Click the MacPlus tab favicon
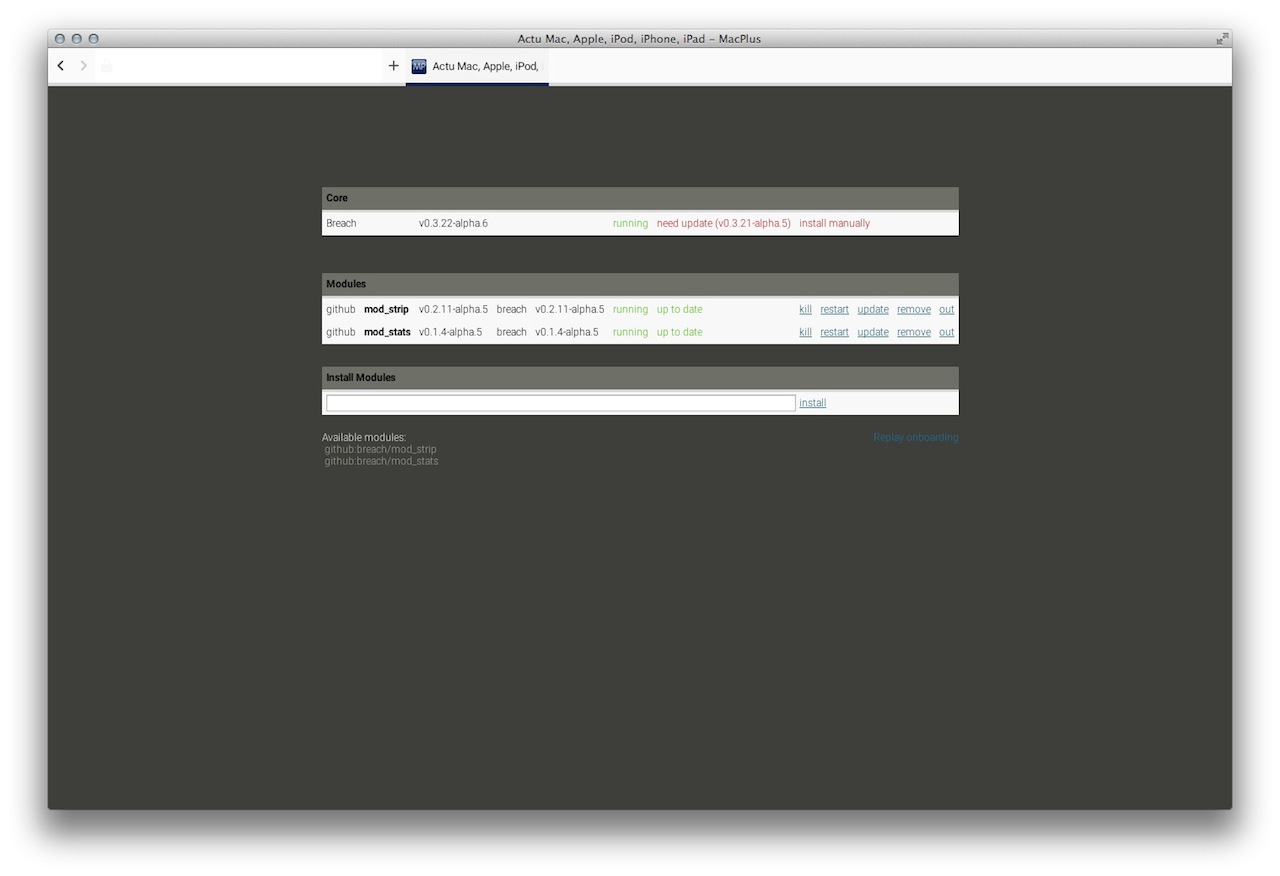The height and width of the screenshot is (876, 1280). tap(419, 66)
